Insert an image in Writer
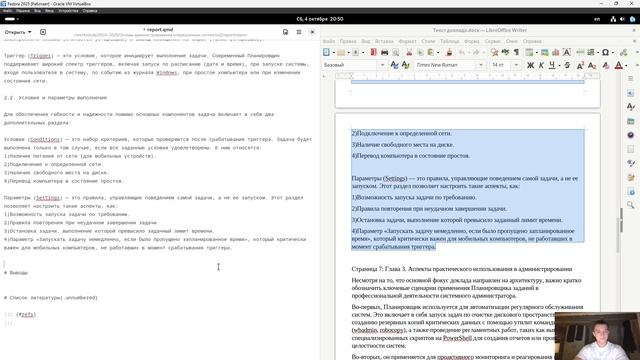The width and height of the screenshot is (640, 360). (544, 52)
